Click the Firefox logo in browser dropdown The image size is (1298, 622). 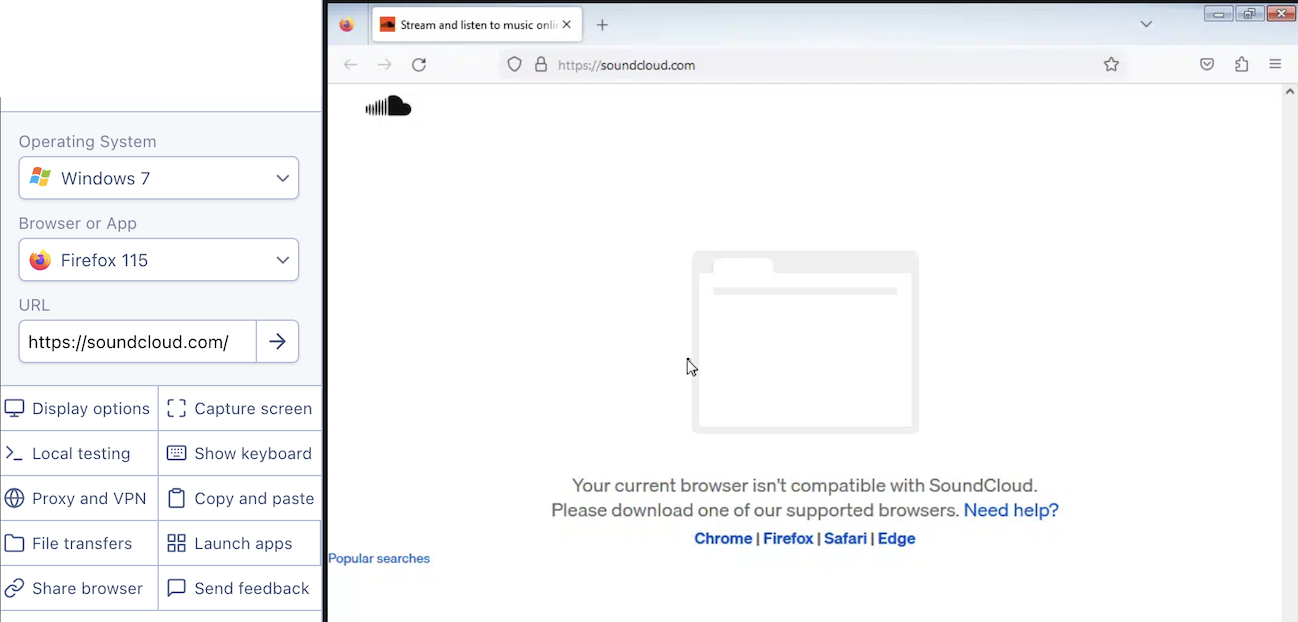click(x=40, y=260)
